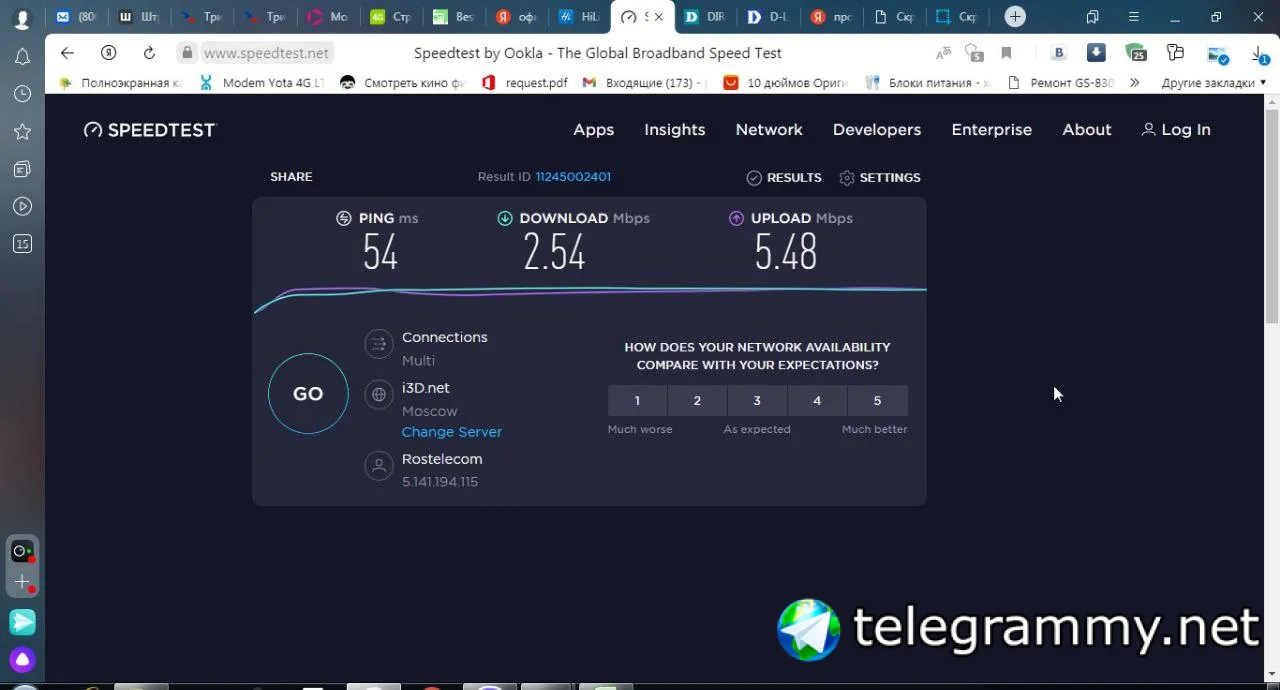Open the messenger paper-plane sidebar icon
1280x690 pixels.
tap(22, 622)
